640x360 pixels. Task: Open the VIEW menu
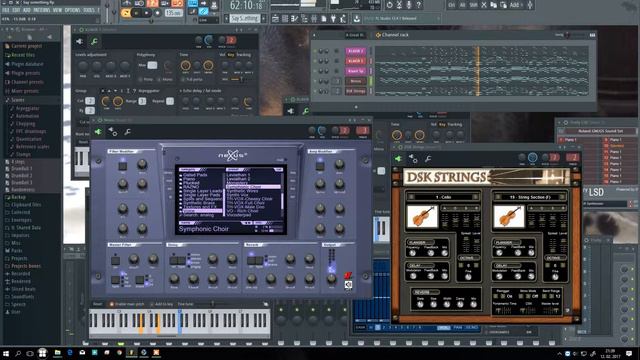(58, 10)
